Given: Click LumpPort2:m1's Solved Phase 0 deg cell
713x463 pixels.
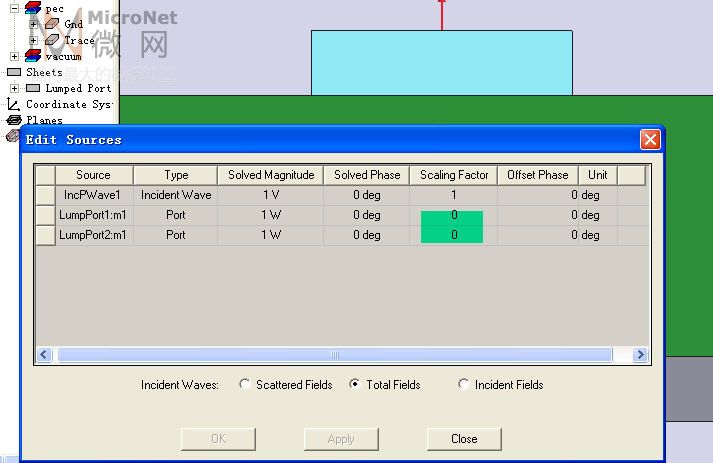Looking at the screenshot, I should [x=367, y=235].
